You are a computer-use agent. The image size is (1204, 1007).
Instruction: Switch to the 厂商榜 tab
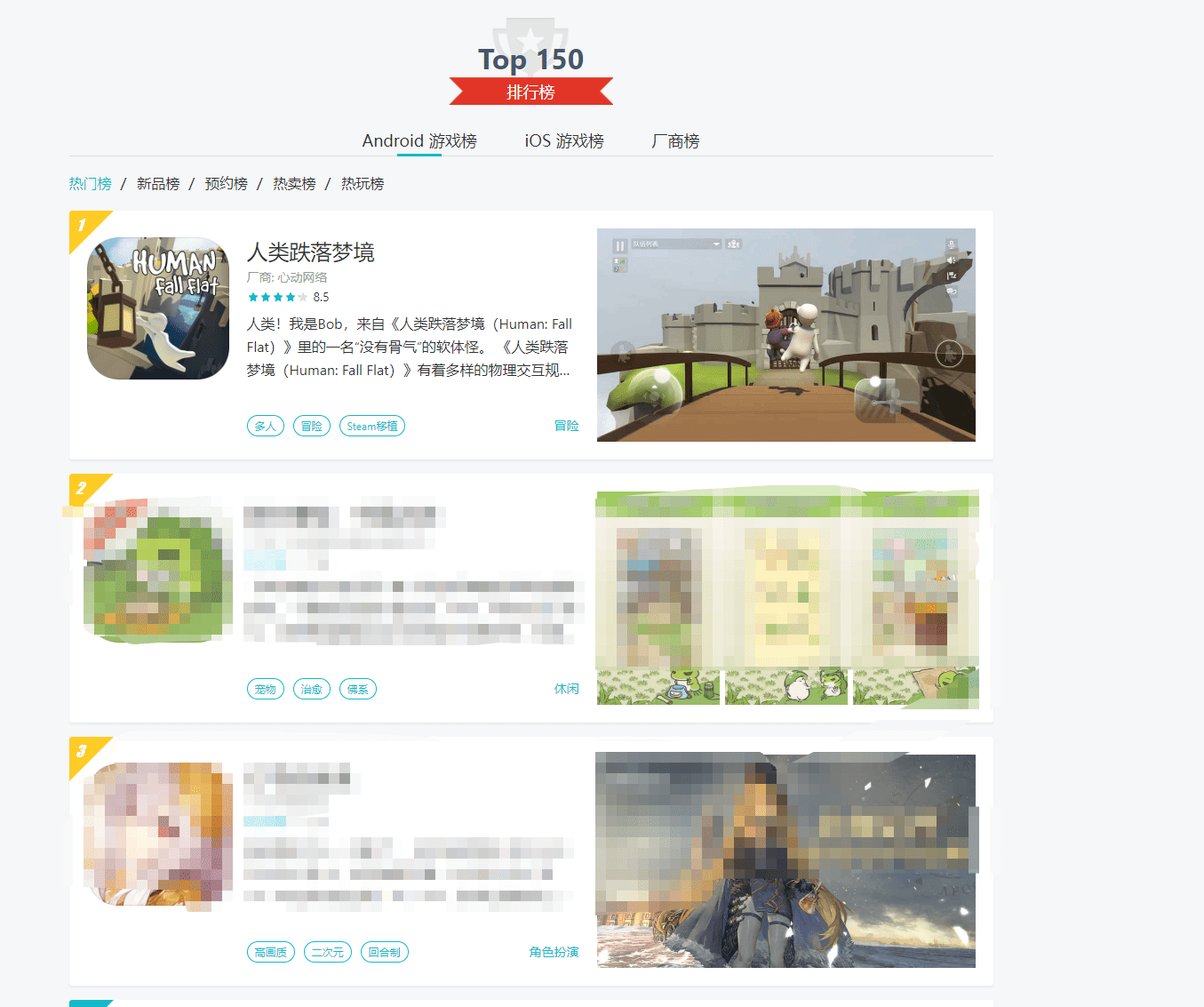coord(675,141)
